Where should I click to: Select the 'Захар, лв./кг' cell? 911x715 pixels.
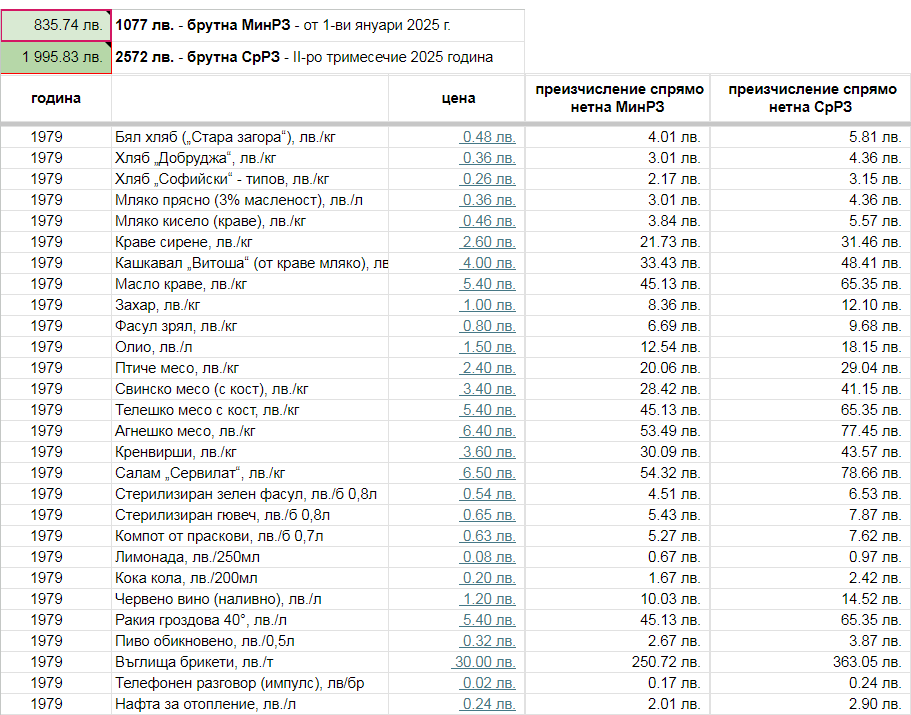click(x=250, y=305)
